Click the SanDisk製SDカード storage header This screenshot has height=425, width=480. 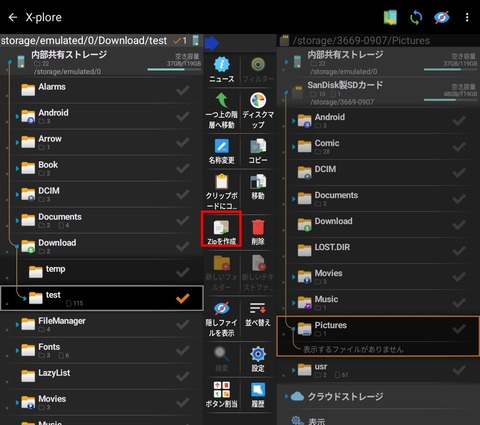[x=378, y=93]
